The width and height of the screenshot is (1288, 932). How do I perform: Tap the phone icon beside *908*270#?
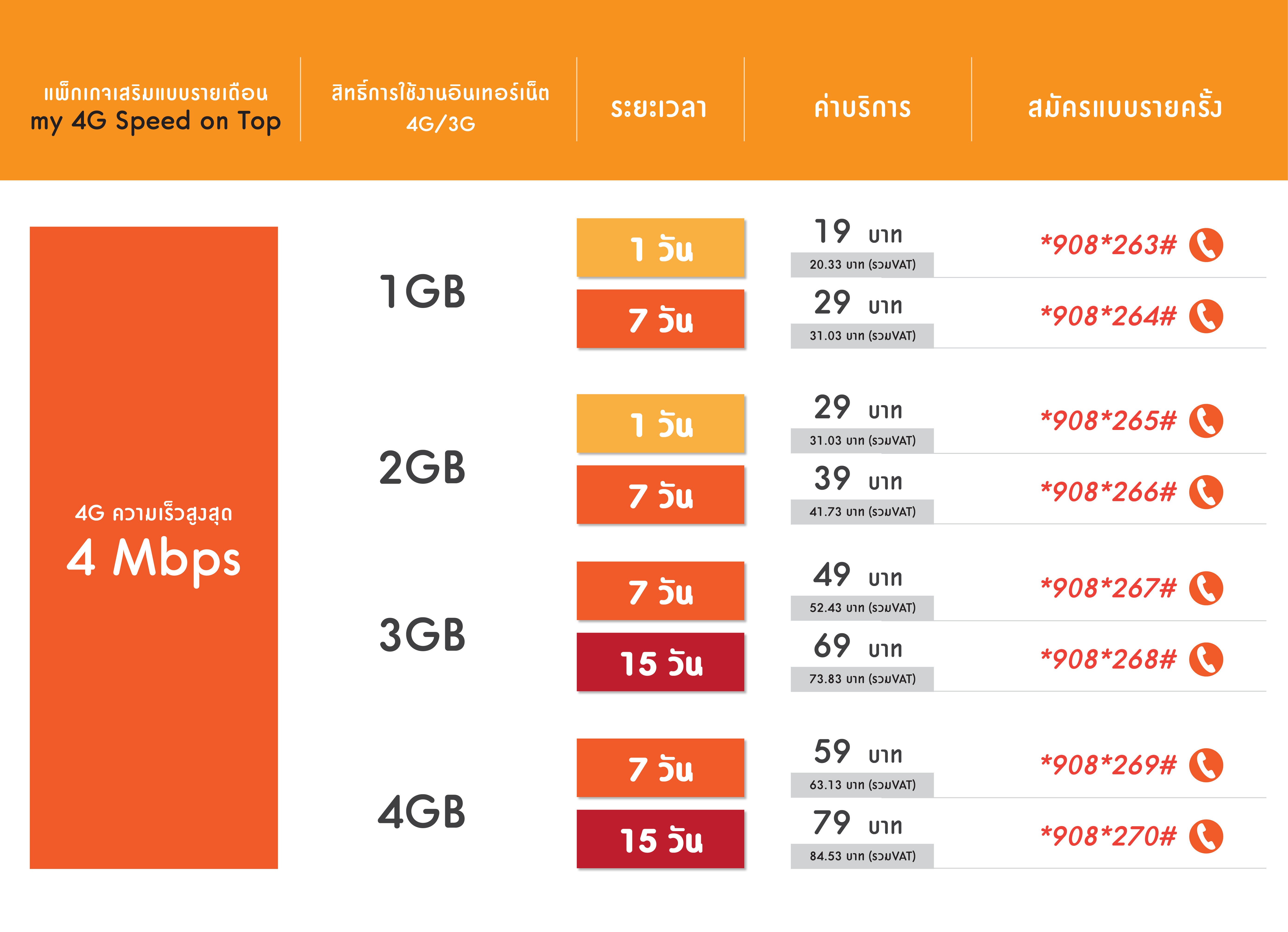[x=1206, y=836]
